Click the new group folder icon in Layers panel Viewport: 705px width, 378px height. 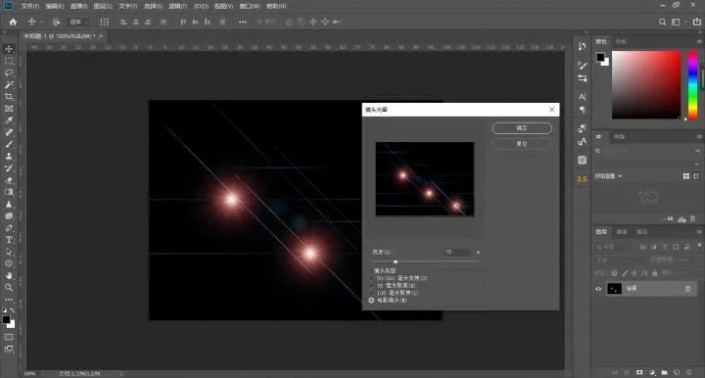pos(665,373)
